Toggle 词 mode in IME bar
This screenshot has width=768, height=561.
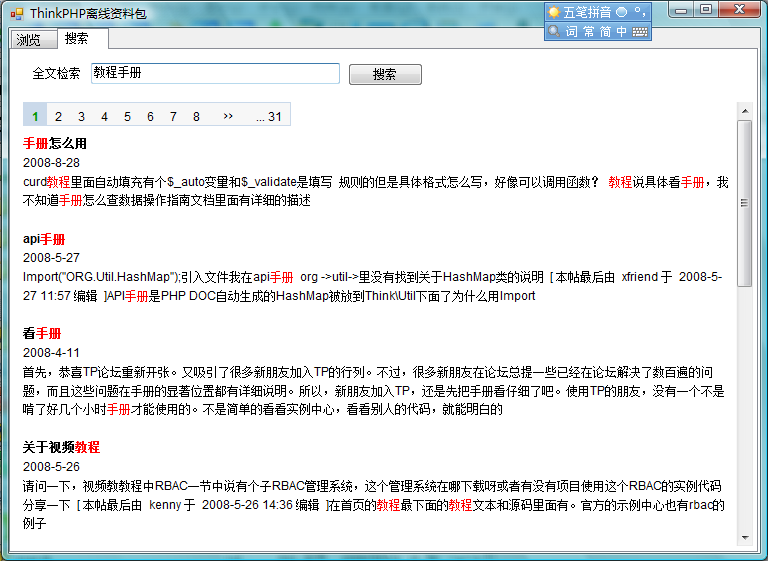click(x=572, y=32)
